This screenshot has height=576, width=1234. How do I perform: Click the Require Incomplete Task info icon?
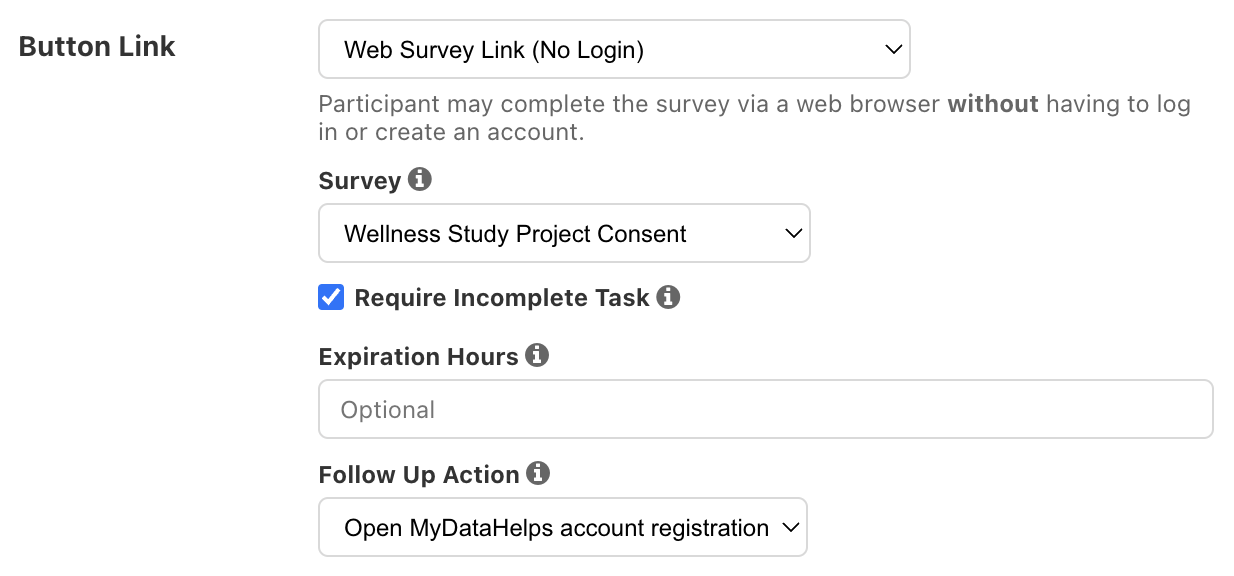[x=669, y=297]
